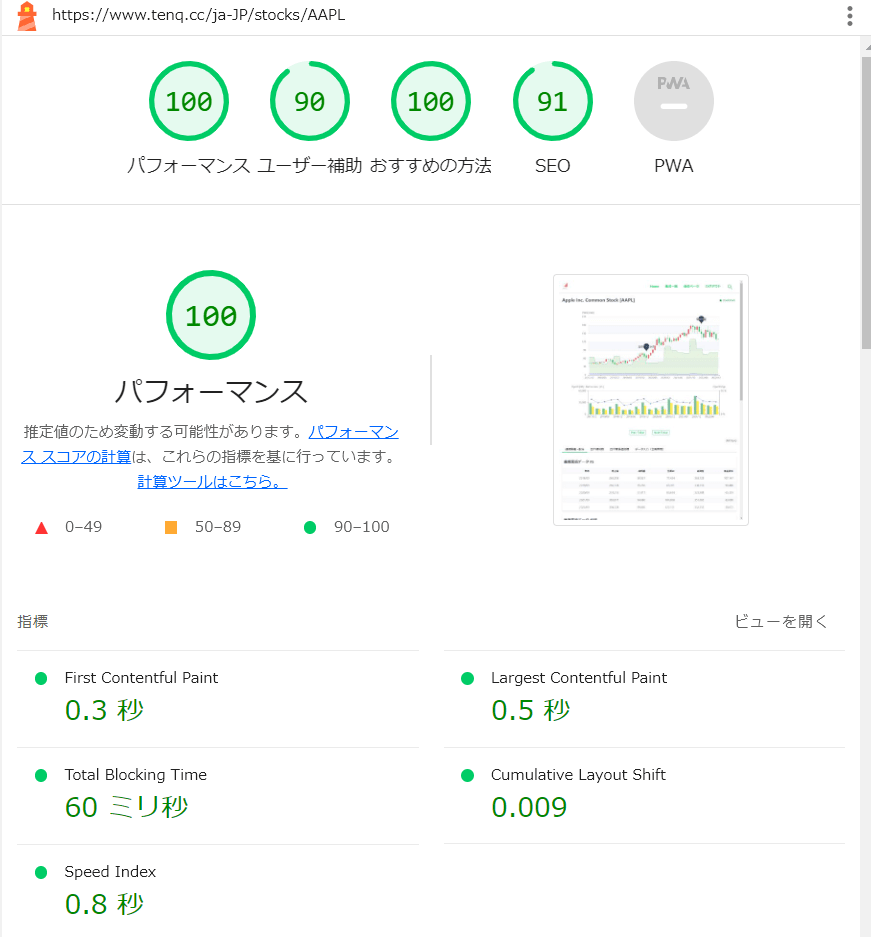The width and height of the screenshot is (871, 937).
Task: Click the grey PWA gauge
Action: [674, 101]
